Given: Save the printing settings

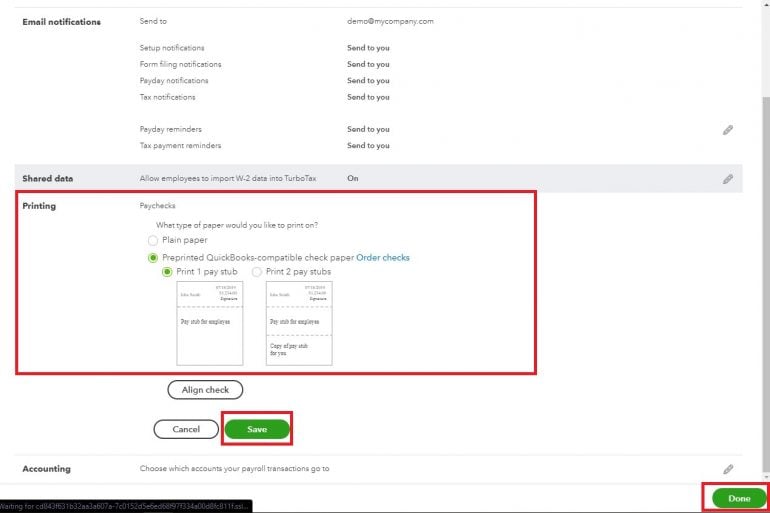Looking at the screenshot, I should [257, 429].
